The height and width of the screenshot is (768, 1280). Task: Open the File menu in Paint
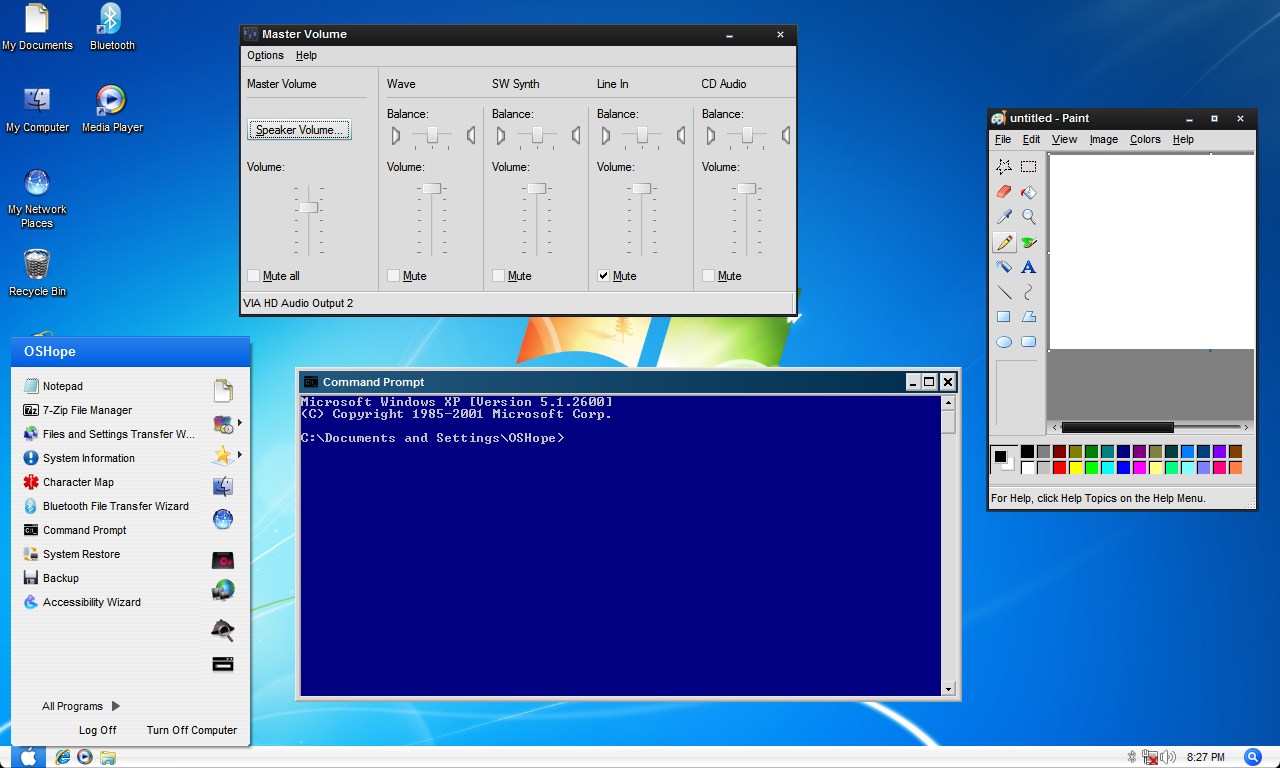tap(1003, 140)
